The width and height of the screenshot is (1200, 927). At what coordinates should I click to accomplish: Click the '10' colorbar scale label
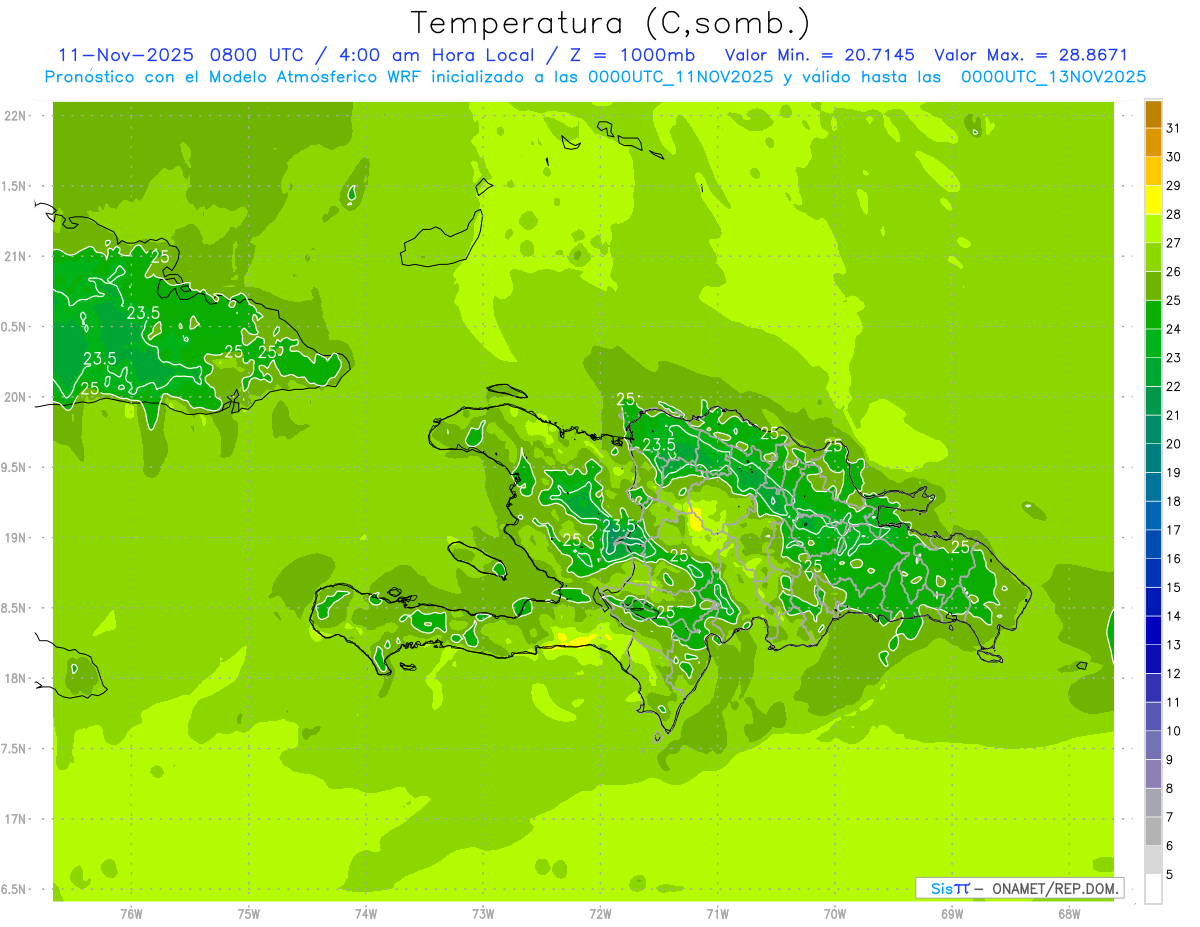click(x=1174, y=731)
